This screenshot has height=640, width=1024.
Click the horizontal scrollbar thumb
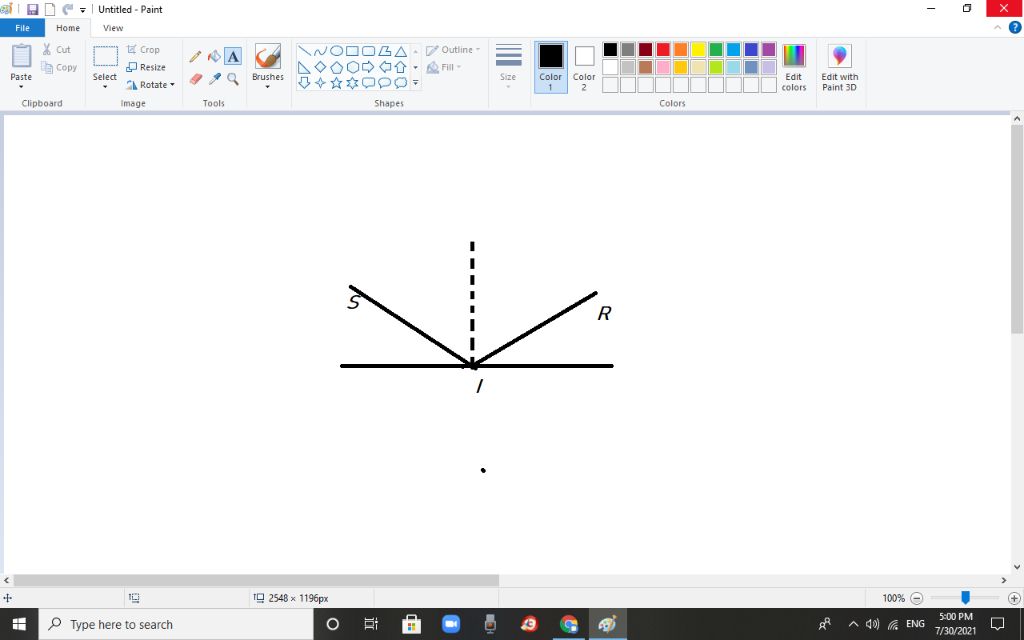[256, 580]
